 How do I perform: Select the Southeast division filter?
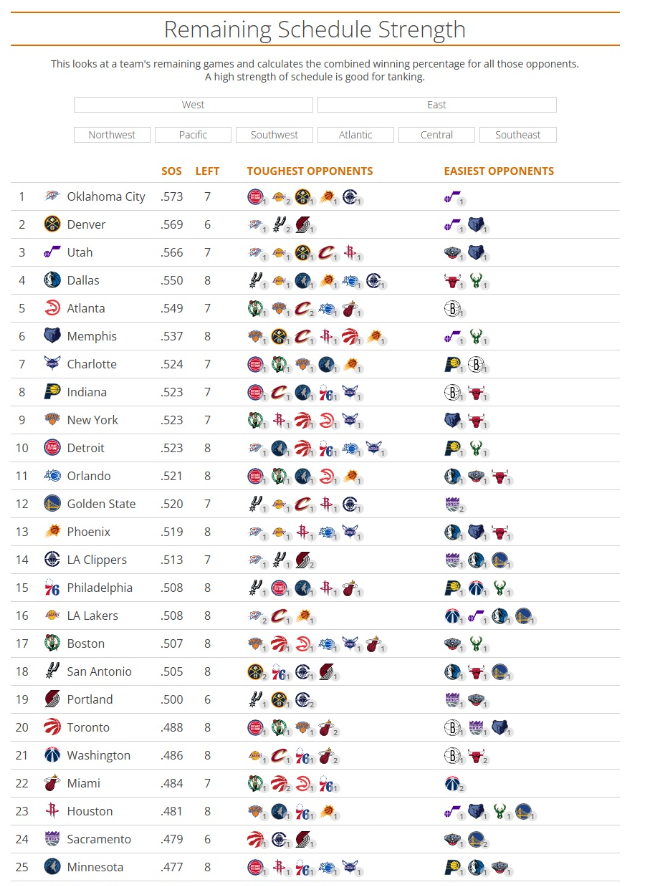[517, 135]
